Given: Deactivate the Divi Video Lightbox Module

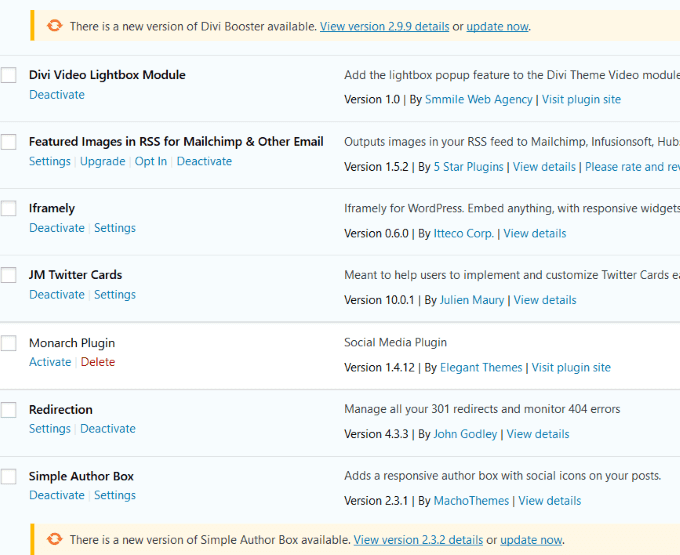Looking at the screenshot, I should [x=57, y=95].
